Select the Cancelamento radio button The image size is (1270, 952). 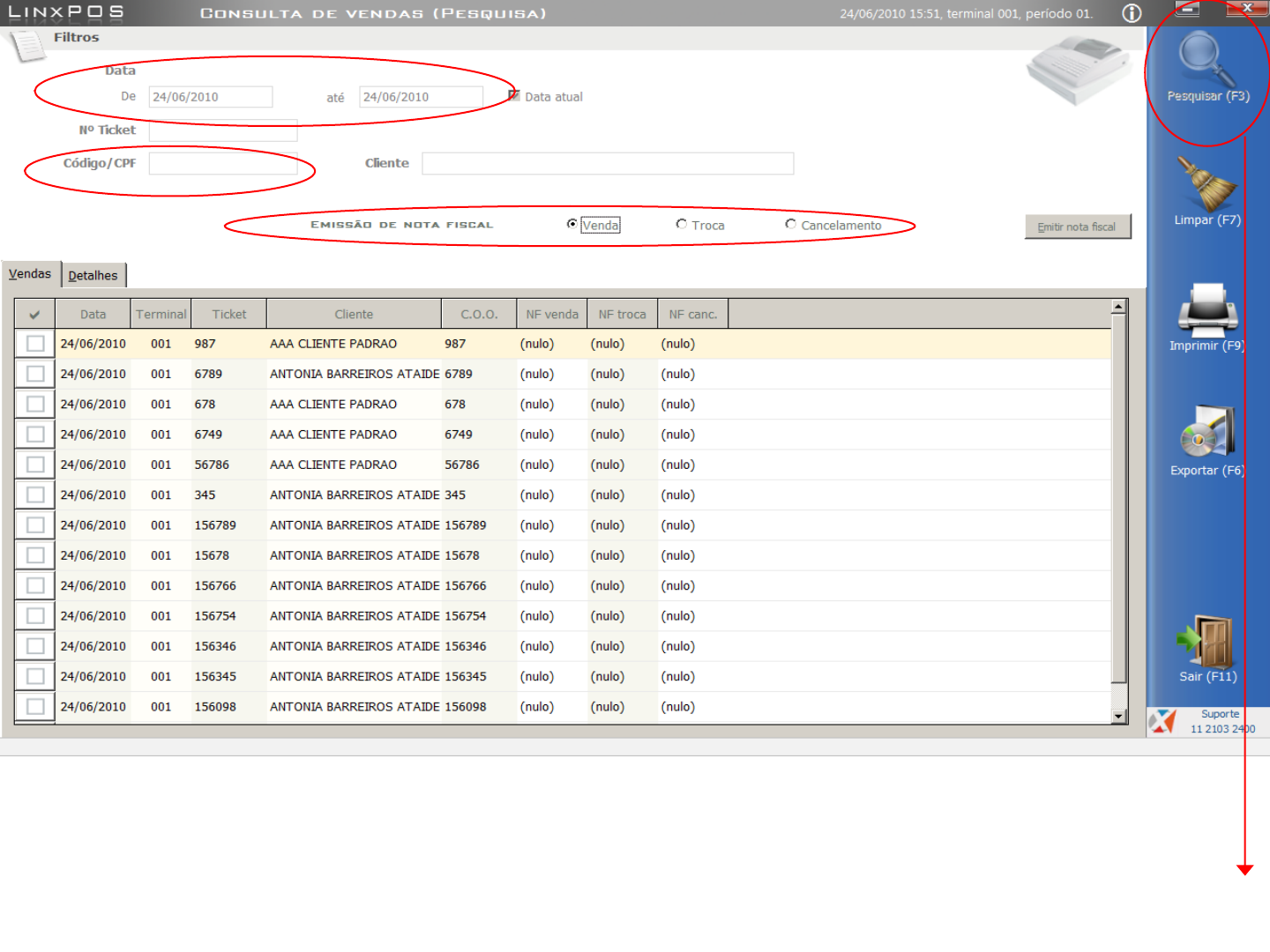[791, 225]
